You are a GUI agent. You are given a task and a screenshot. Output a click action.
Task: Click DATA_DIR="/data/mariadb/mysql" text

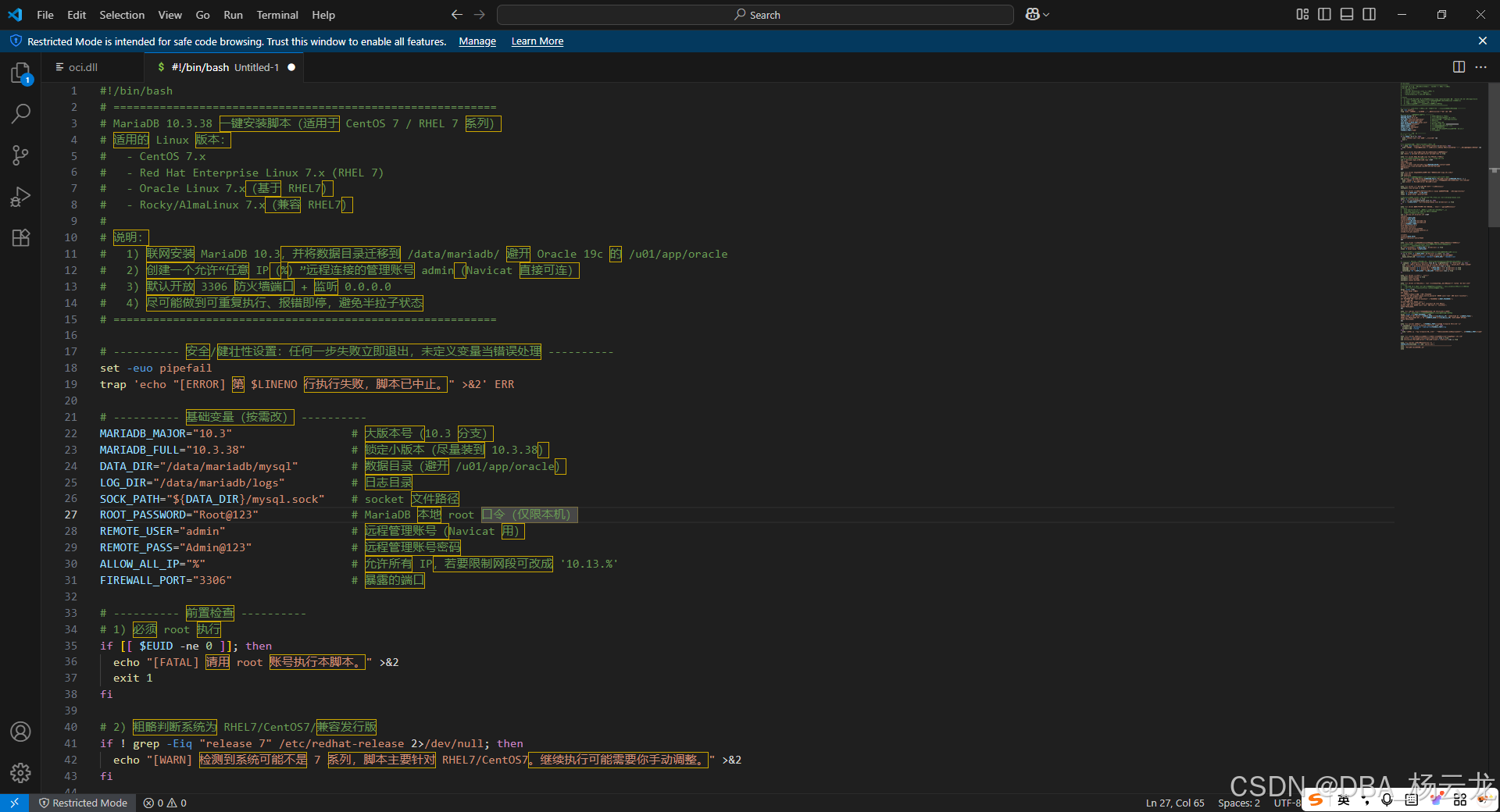coord(198,466)
